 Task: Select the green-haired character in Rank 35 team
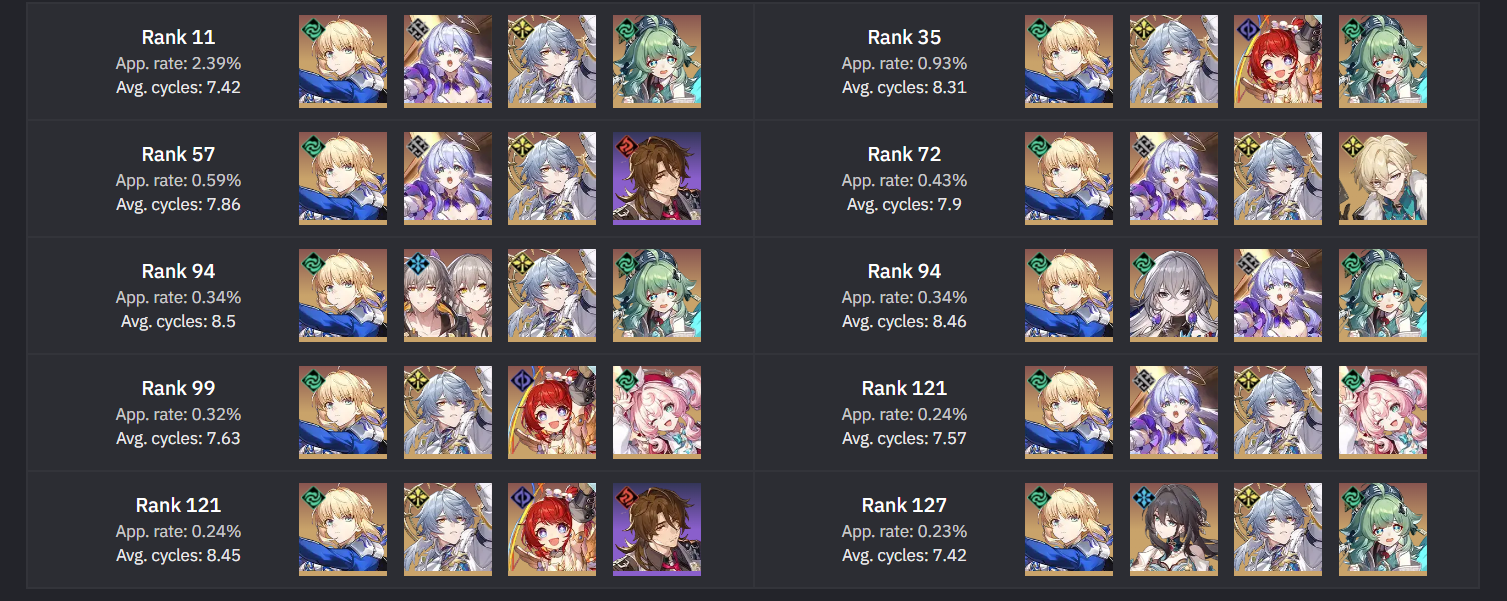(1383, 61)
